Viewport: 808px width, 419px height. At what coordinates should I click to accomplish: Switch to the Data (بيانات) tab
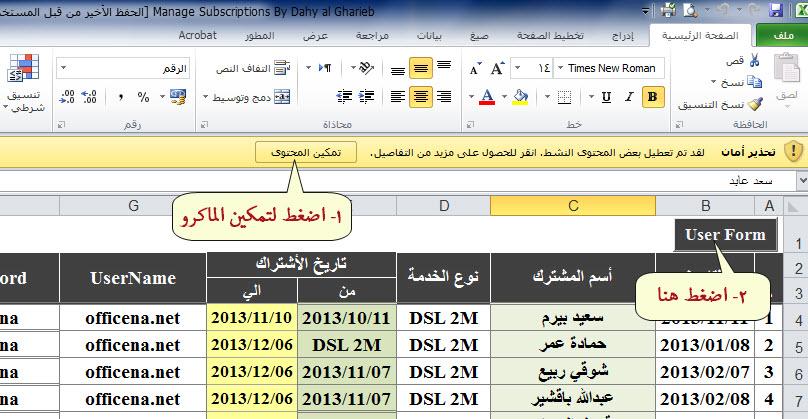(429, 36)
